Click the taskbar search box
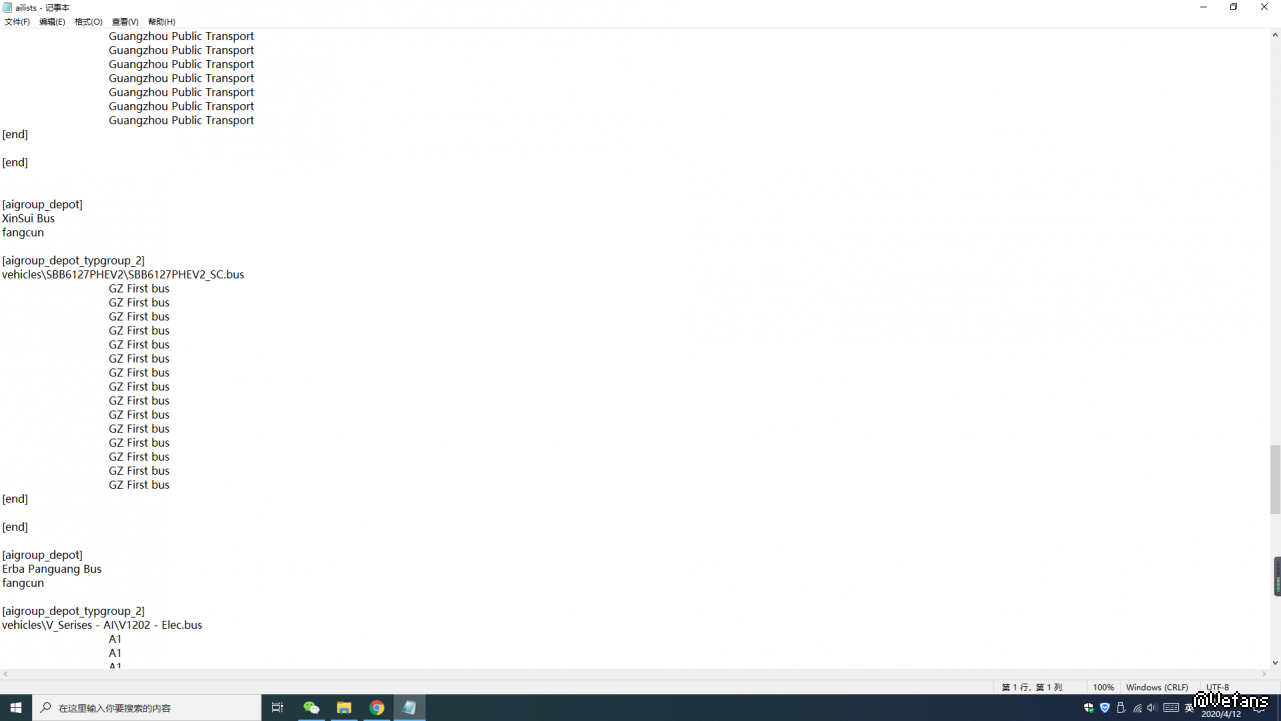This screenshot has width=1281, height=721. coord(147,708)
